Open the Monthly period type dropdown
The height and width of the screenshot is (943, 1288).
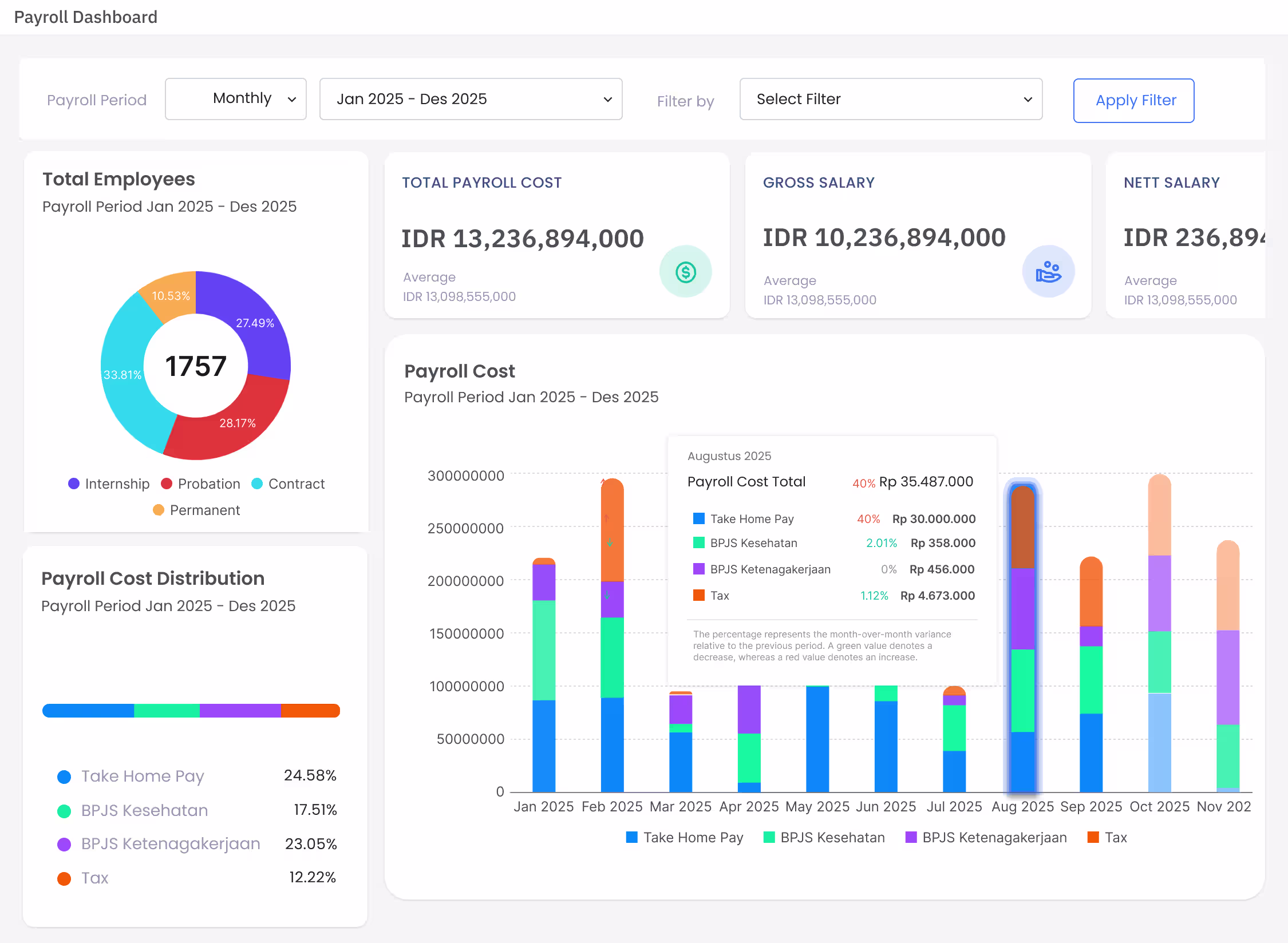(236, 99)
